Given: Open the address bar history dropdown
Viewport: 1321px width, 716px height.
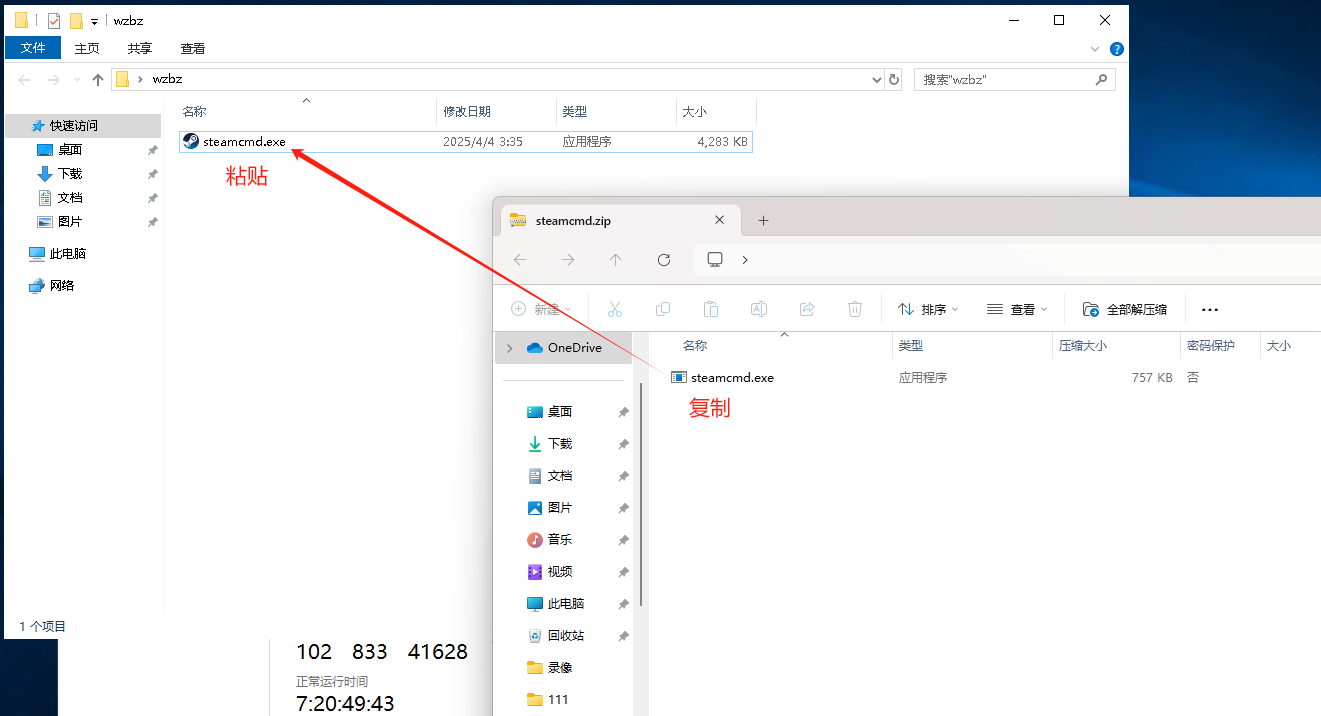Looking at the screenshot, I should (x=875, y=79).
